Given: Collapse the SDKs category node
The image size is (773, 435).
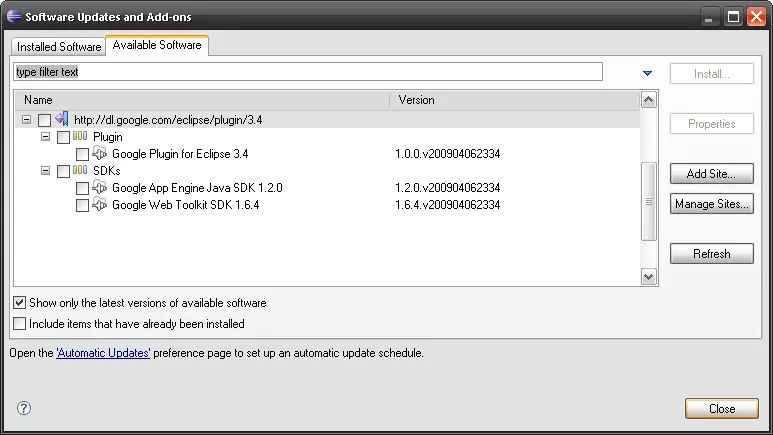Looking at the screenshot, I should point(45,171).
